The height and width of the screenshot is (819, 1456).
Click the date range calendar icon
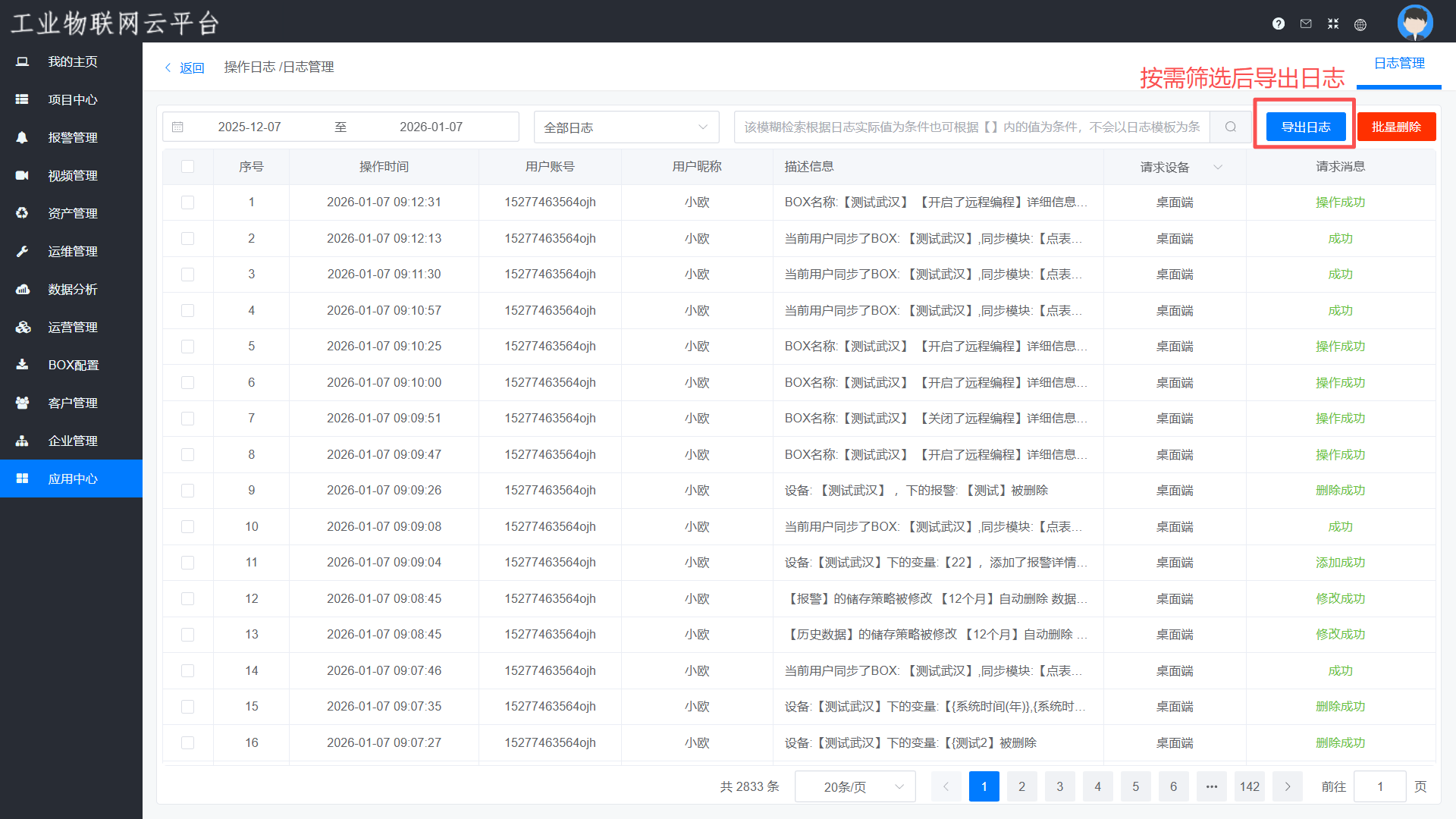point(178,127)
